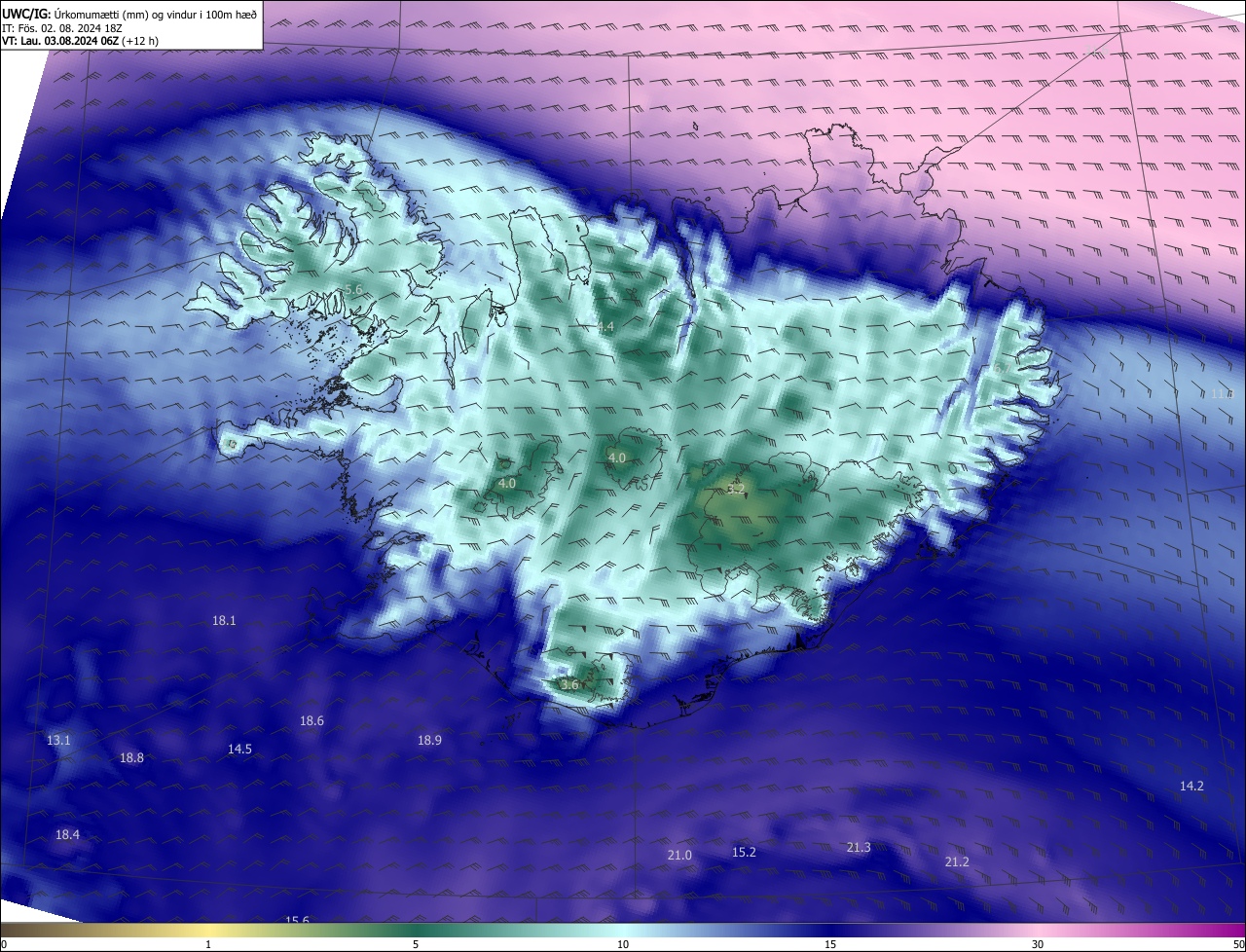Screen dimensions: 1246x952
Task: Click the precipitation value 21.2 on the map
Action: pyautogui.click(x=957, y=861)
